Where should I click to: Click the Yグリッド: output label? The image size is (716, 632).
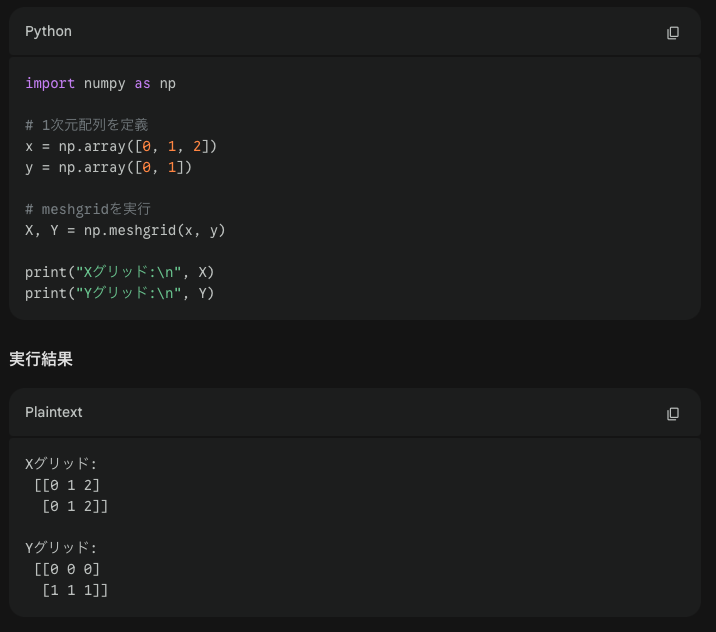pos(60,548)
